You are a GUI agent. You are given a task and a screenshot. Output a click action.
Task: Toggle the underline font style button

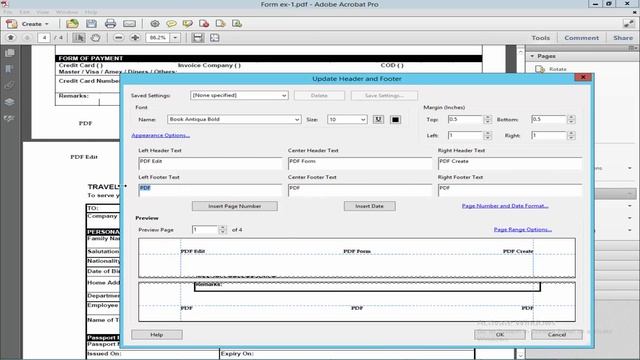point(378,119)
